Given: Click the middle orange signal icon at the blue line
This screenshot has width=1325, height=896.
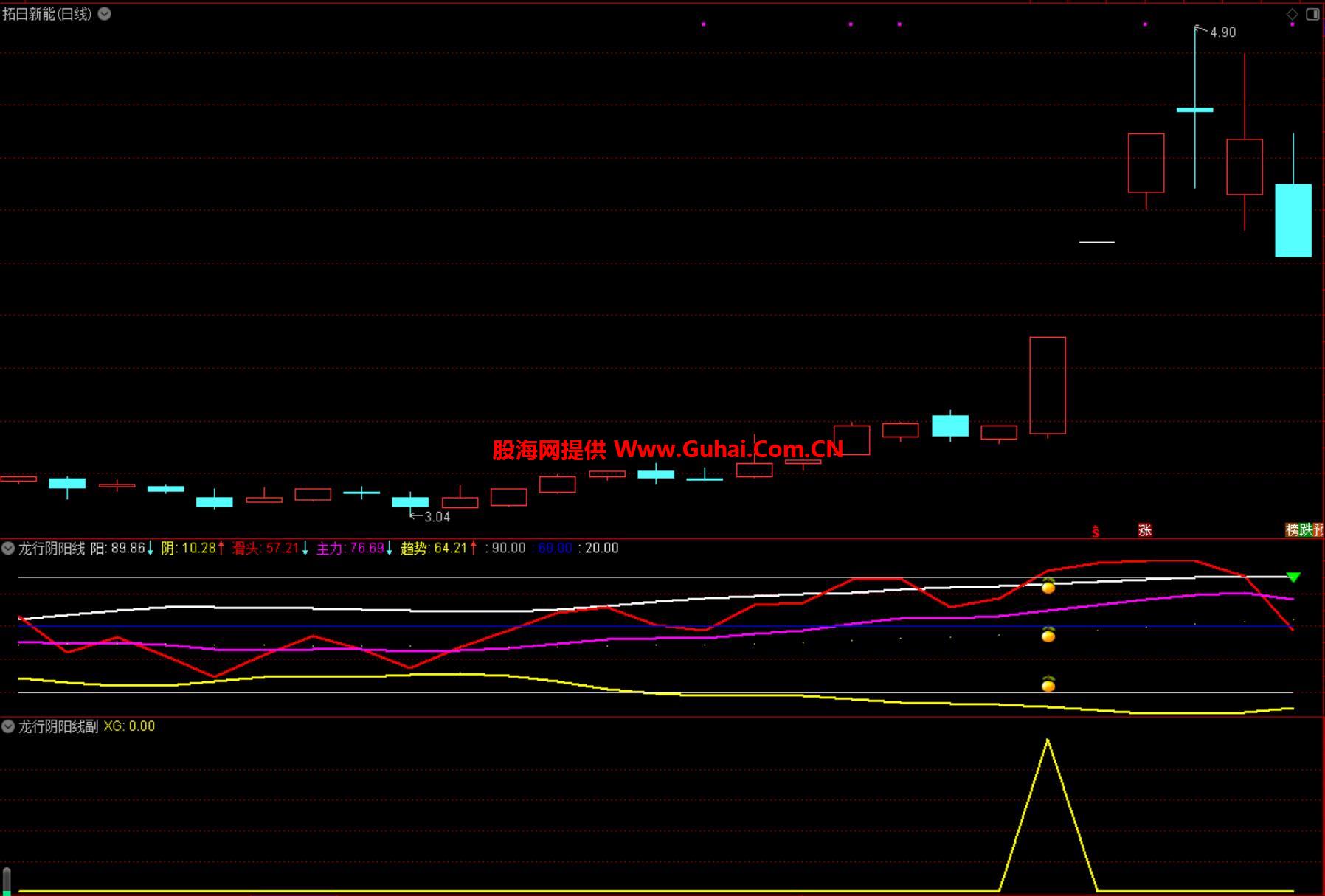Looking at the screenshot, I should pyautogui.click(x=1048, y=634).
